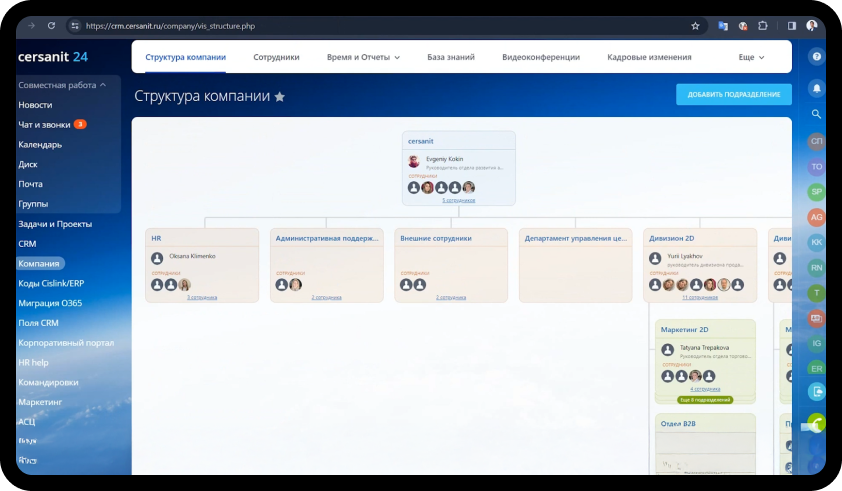Open the Еще dropdown menu
The width and height of the screenshot is (842, 491).
(x=751, y=58)
